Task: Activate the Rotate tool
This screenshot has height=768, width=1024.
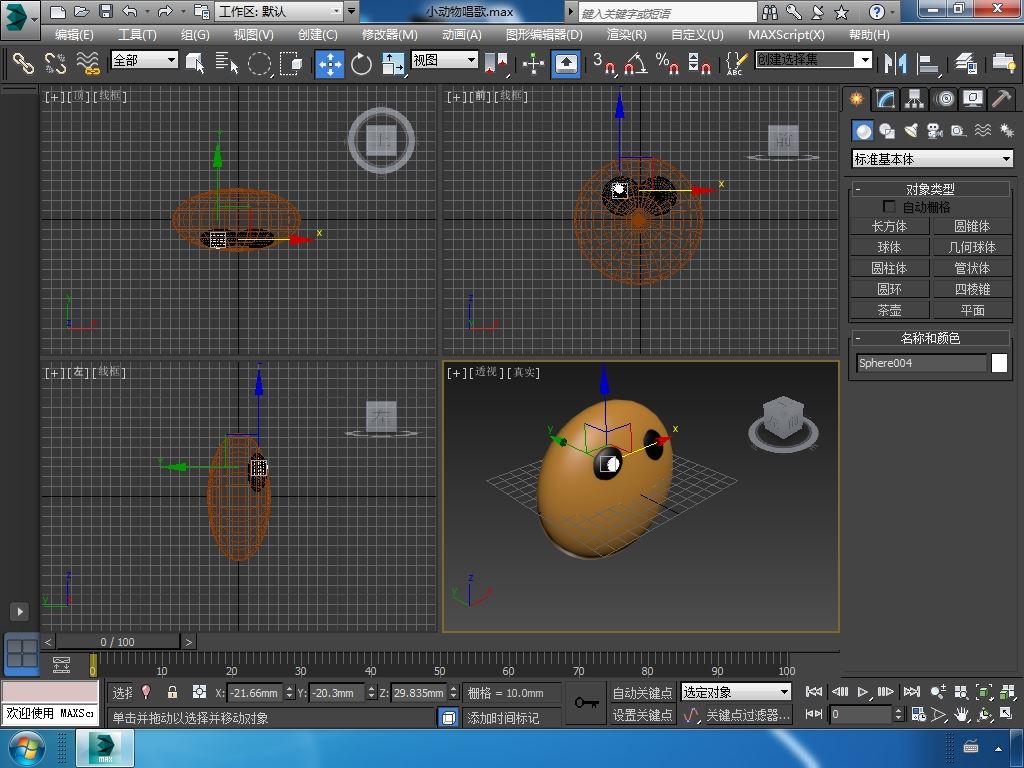Action: [x=361, y=64]
